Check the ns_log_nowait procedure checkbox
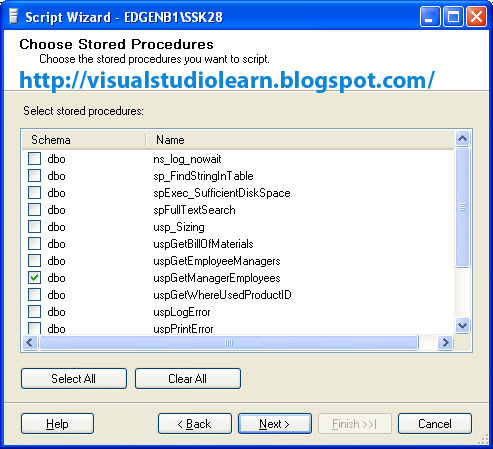493x449 pixels. (x=34, y=159)
